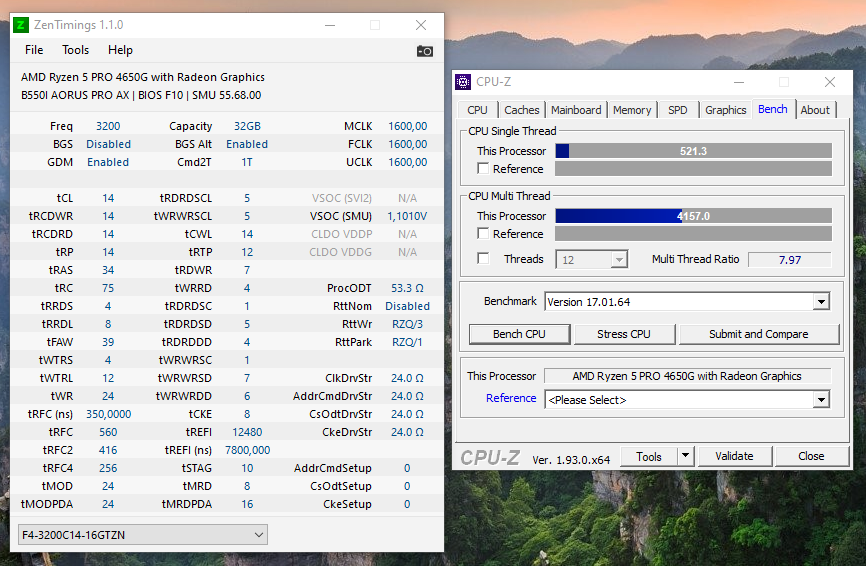Open the F4-3200C14-16GTZN module dropdown
Image resolution: width=866 pixels, height=566 pixels.
143,535
